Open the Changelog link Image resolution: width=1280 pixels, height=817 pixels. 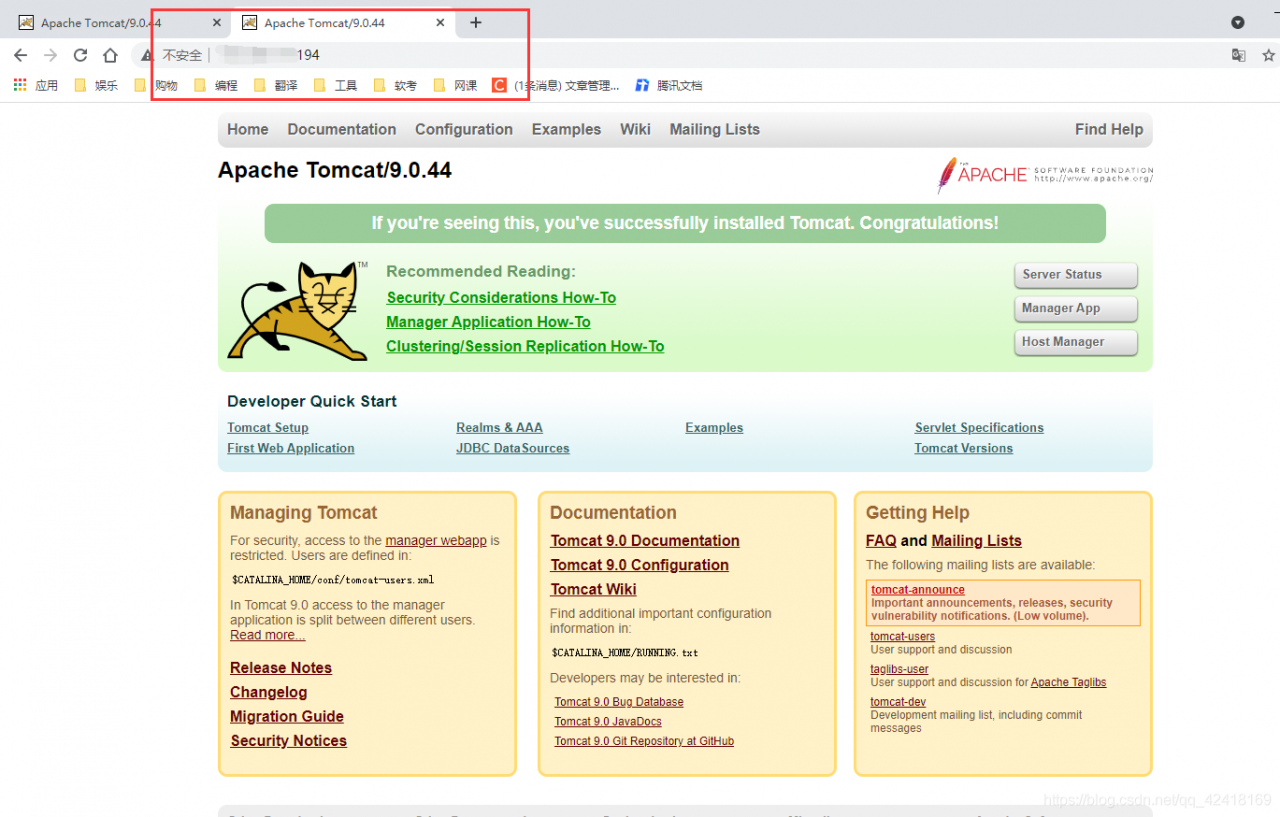click(x=269, y=692)
